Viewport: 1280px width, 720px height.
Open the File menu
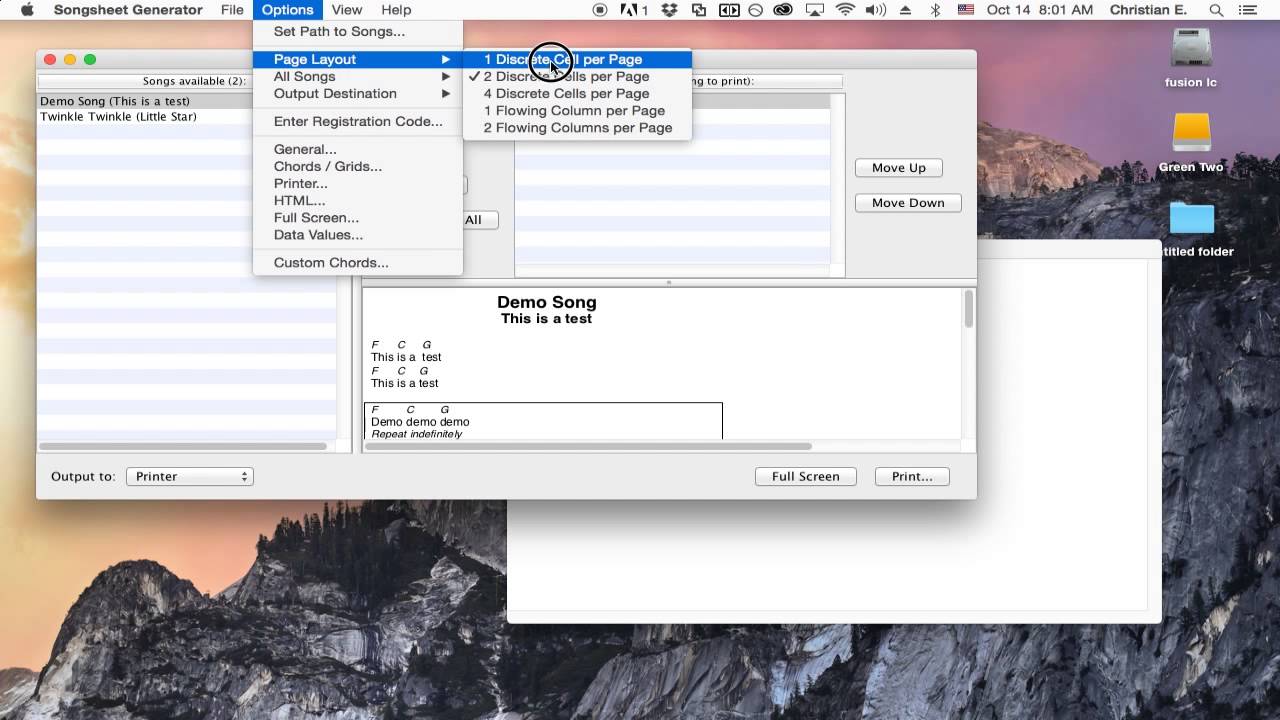coord(232,10)
